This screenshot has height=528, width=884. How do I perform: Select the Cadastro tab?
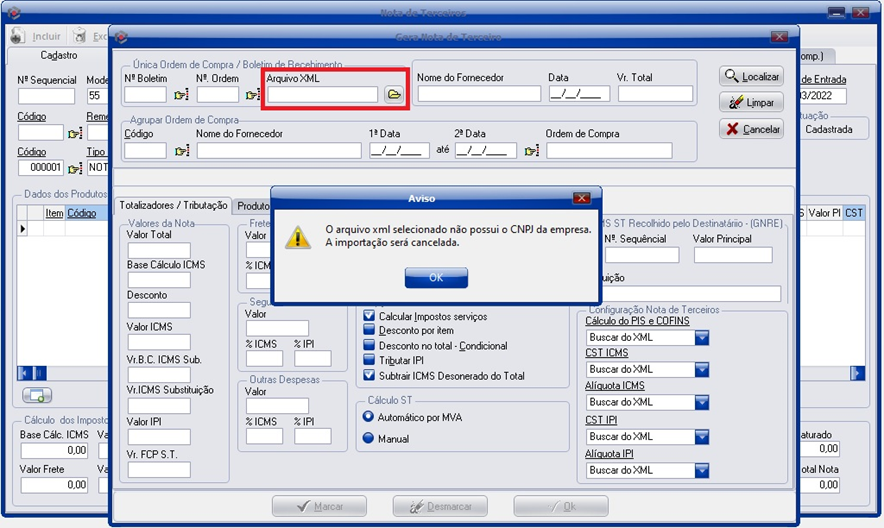58,55
